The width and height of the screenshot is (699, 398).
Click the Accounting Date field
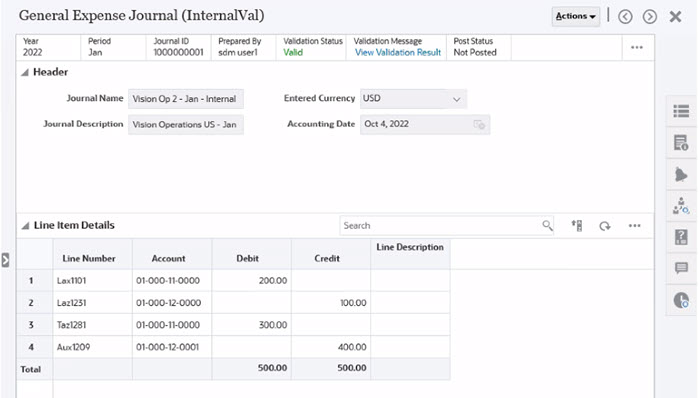pos(425,124)
